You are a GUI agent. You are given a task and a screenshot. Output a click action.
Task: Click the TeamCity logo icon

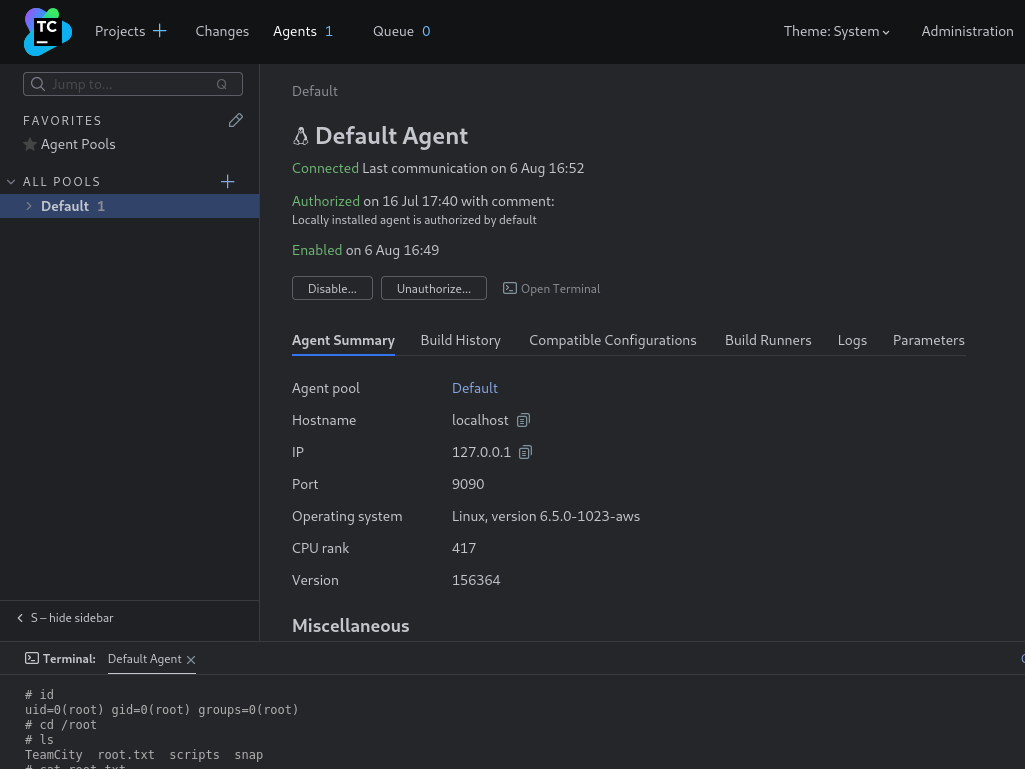click(47, 31)
